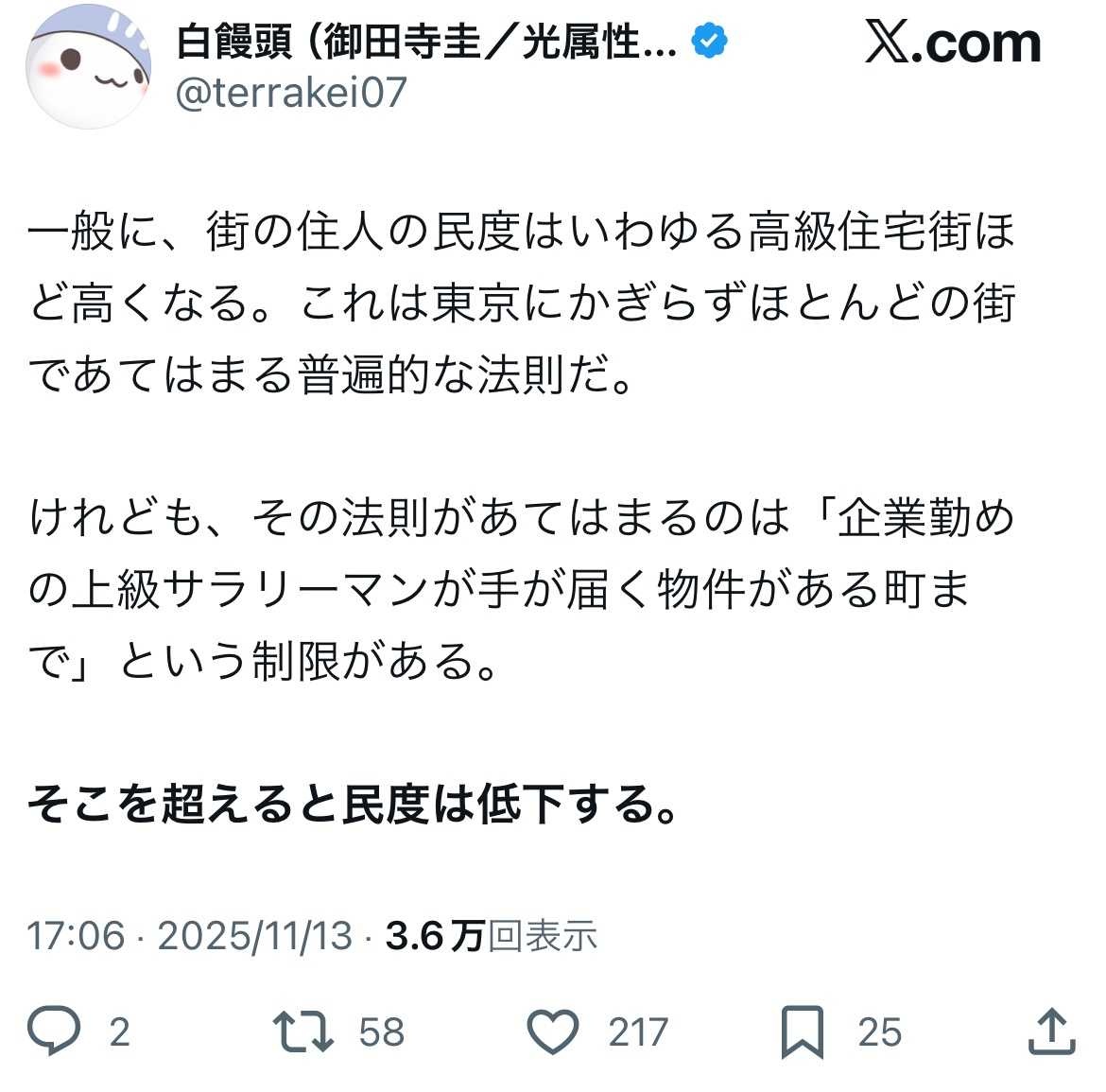
Task: Open the share upload icon
Action: [1052, 1031]
